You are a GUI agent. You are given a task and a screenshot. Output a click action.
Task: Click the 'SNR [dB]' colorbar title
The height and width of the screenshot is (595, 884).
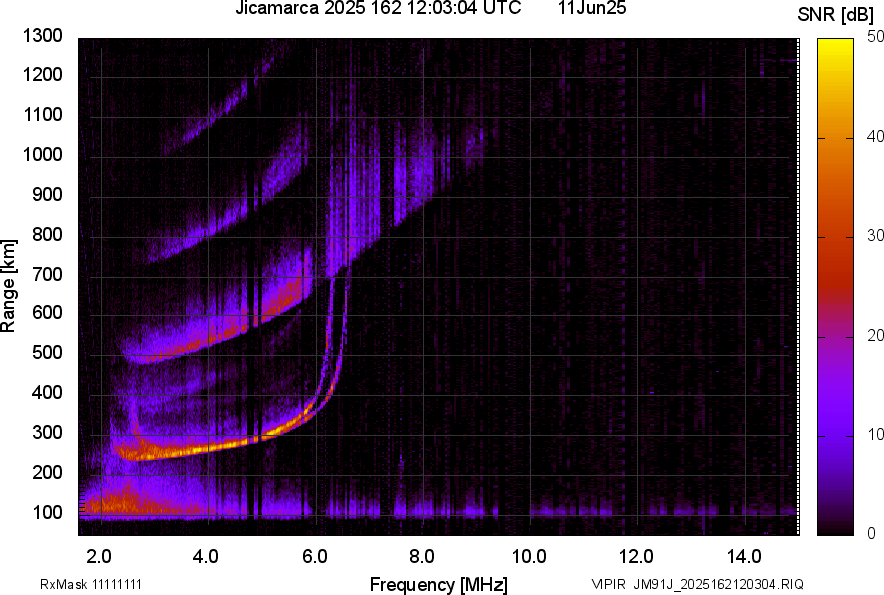click(x=835, y=15)
